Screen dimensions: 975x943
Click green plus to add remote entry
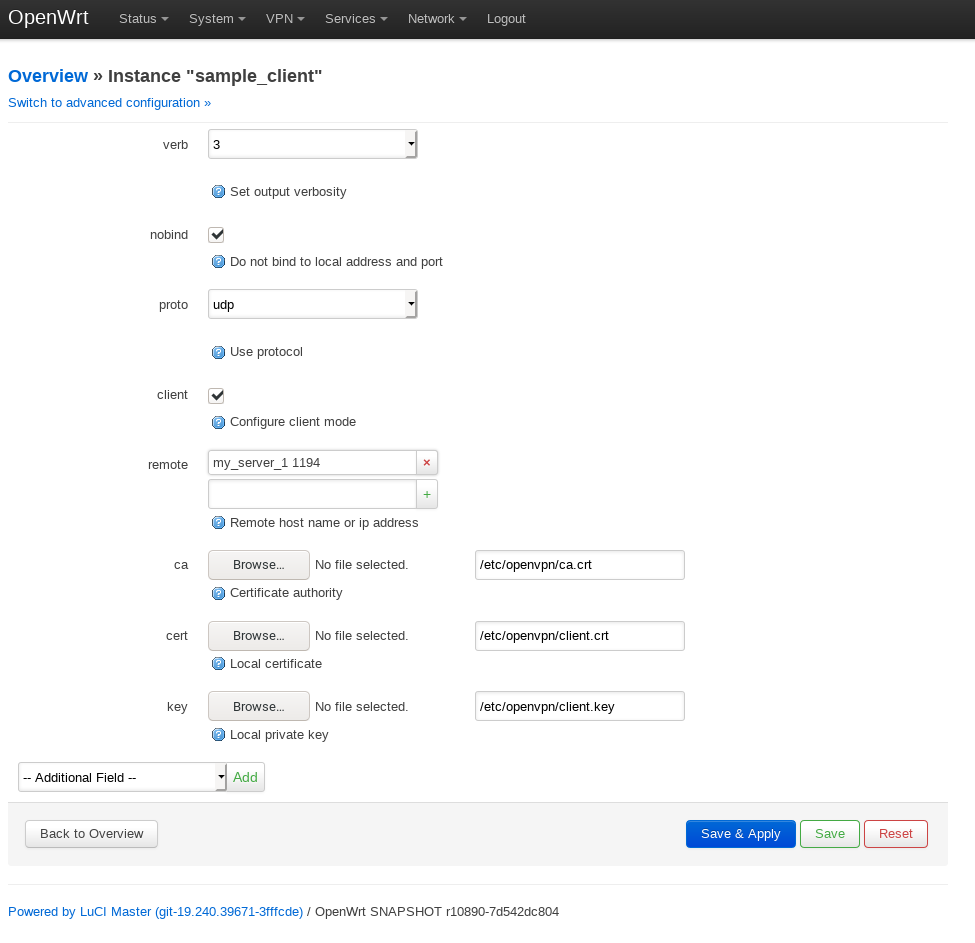[x=427, y=494]
